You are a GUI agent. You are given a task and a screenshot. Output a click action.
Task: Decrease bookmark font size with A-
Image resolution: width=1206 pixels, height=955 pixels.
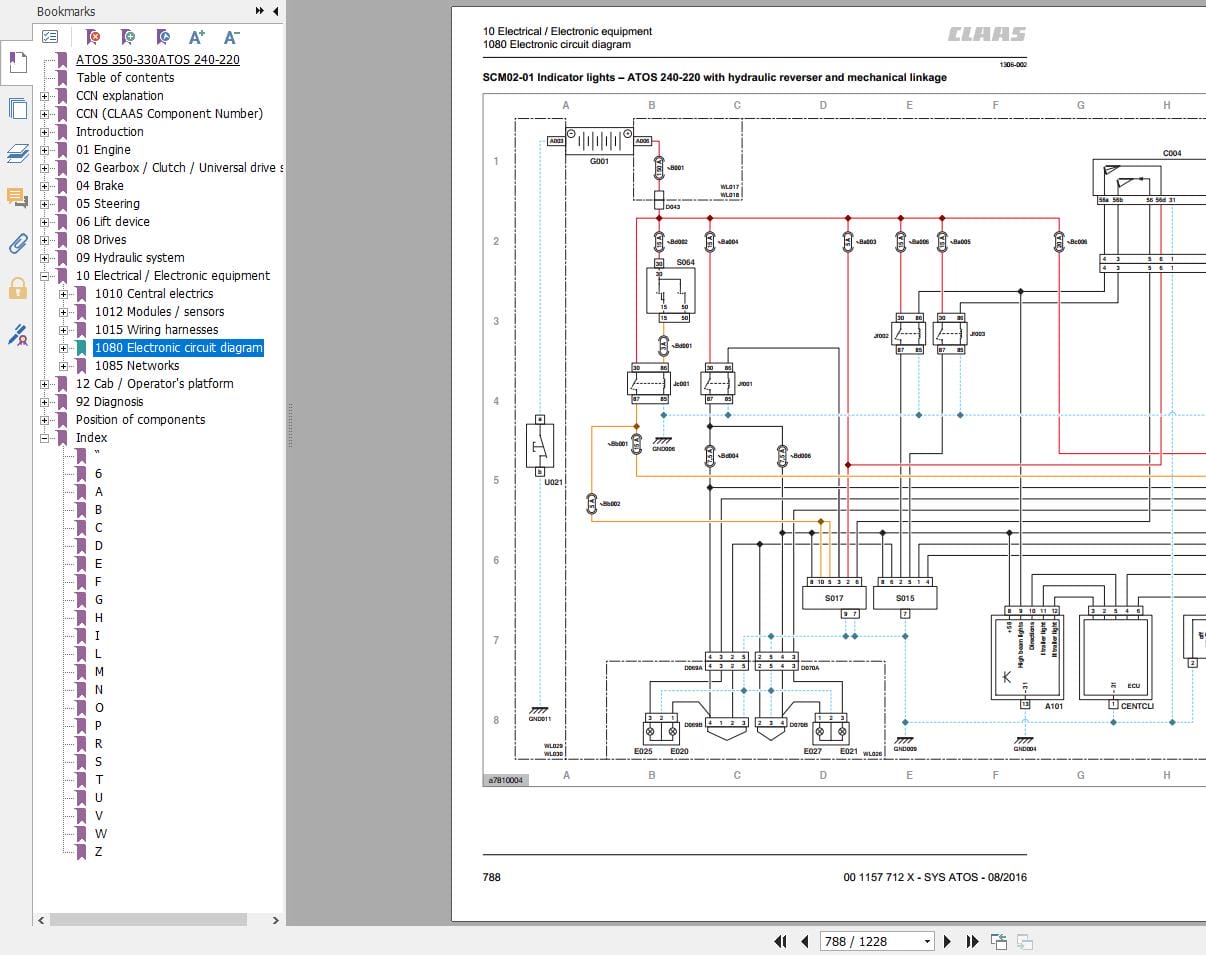coord(231,37)
